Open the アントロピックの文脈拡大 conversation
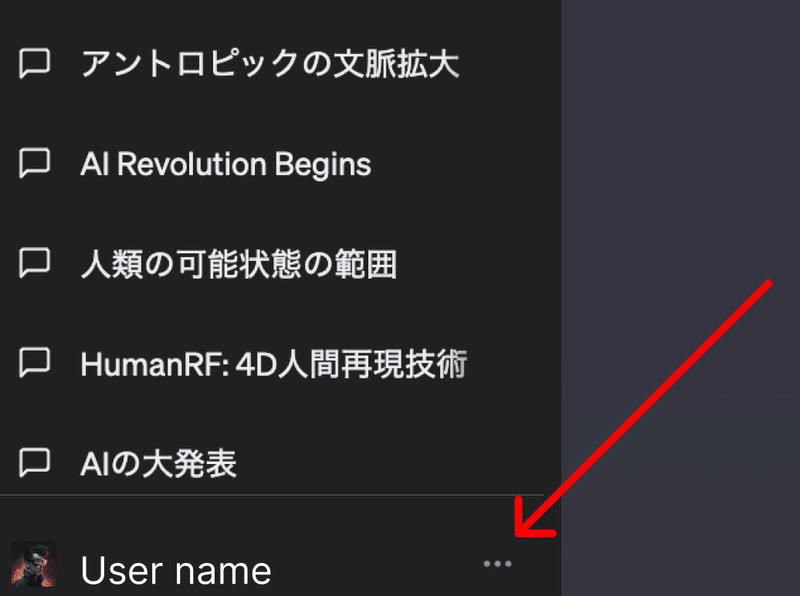 (x=270, y=64)
